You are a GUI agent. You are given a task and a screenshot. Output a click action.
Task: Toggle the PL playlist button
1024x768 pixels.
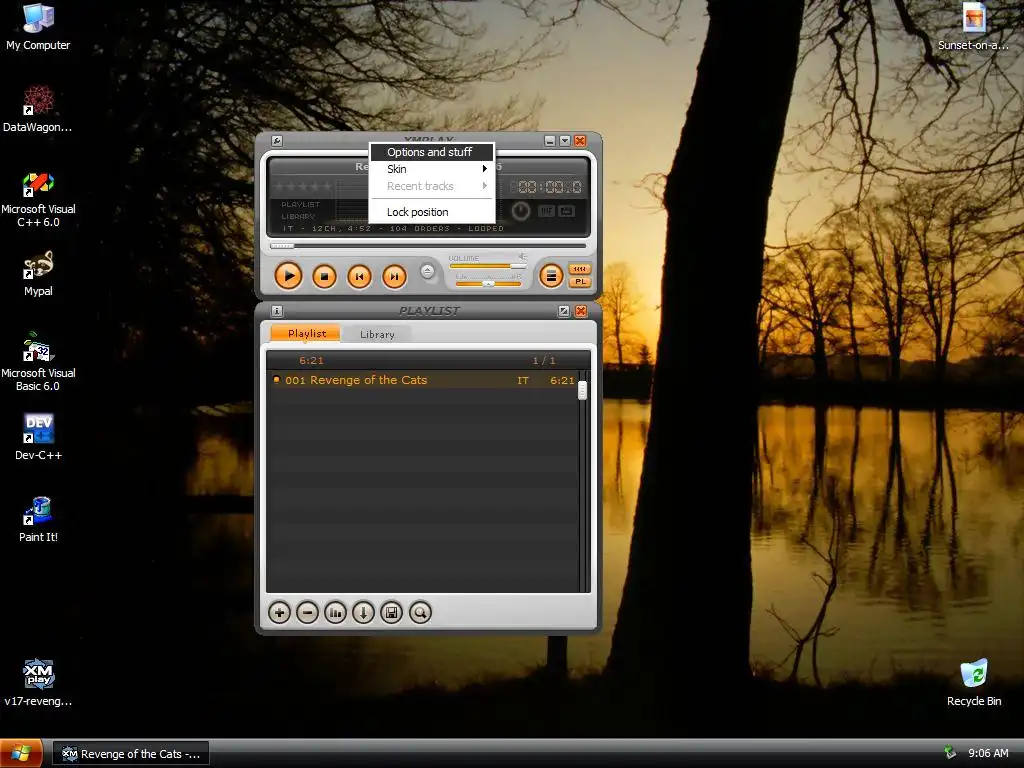coord(580,282)
